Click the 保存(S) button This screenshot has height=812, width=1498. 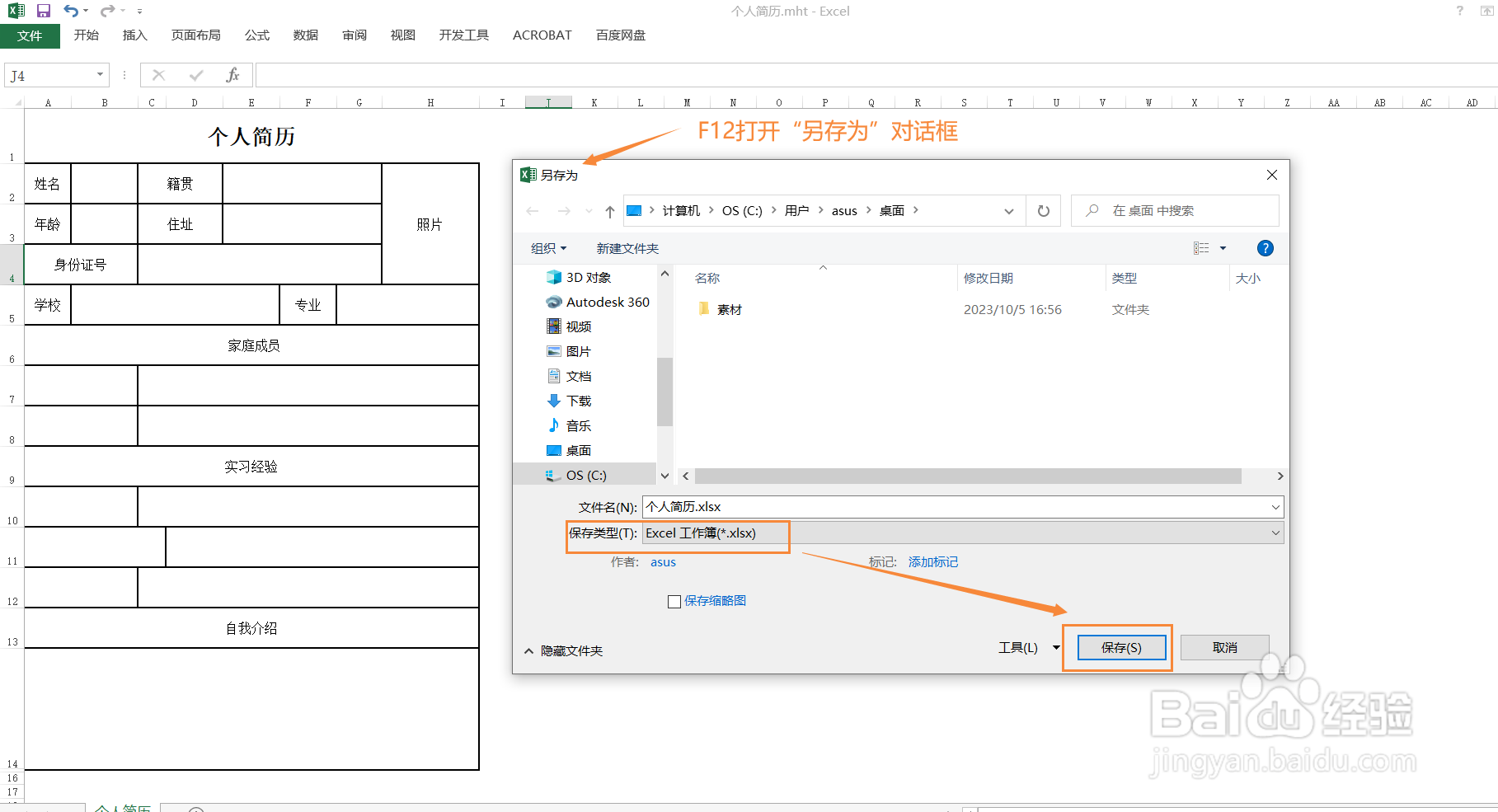point(1120,648)
